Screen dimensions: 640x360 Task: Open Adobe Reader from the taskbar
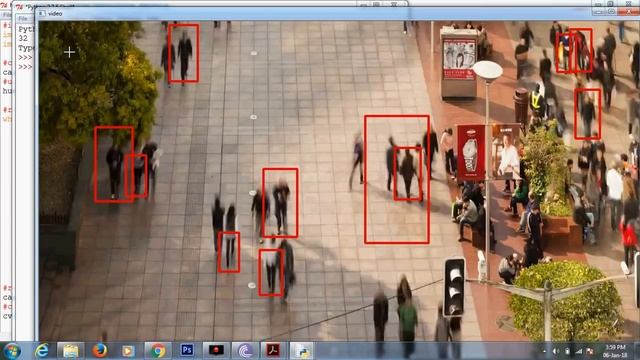coord(273,350)
